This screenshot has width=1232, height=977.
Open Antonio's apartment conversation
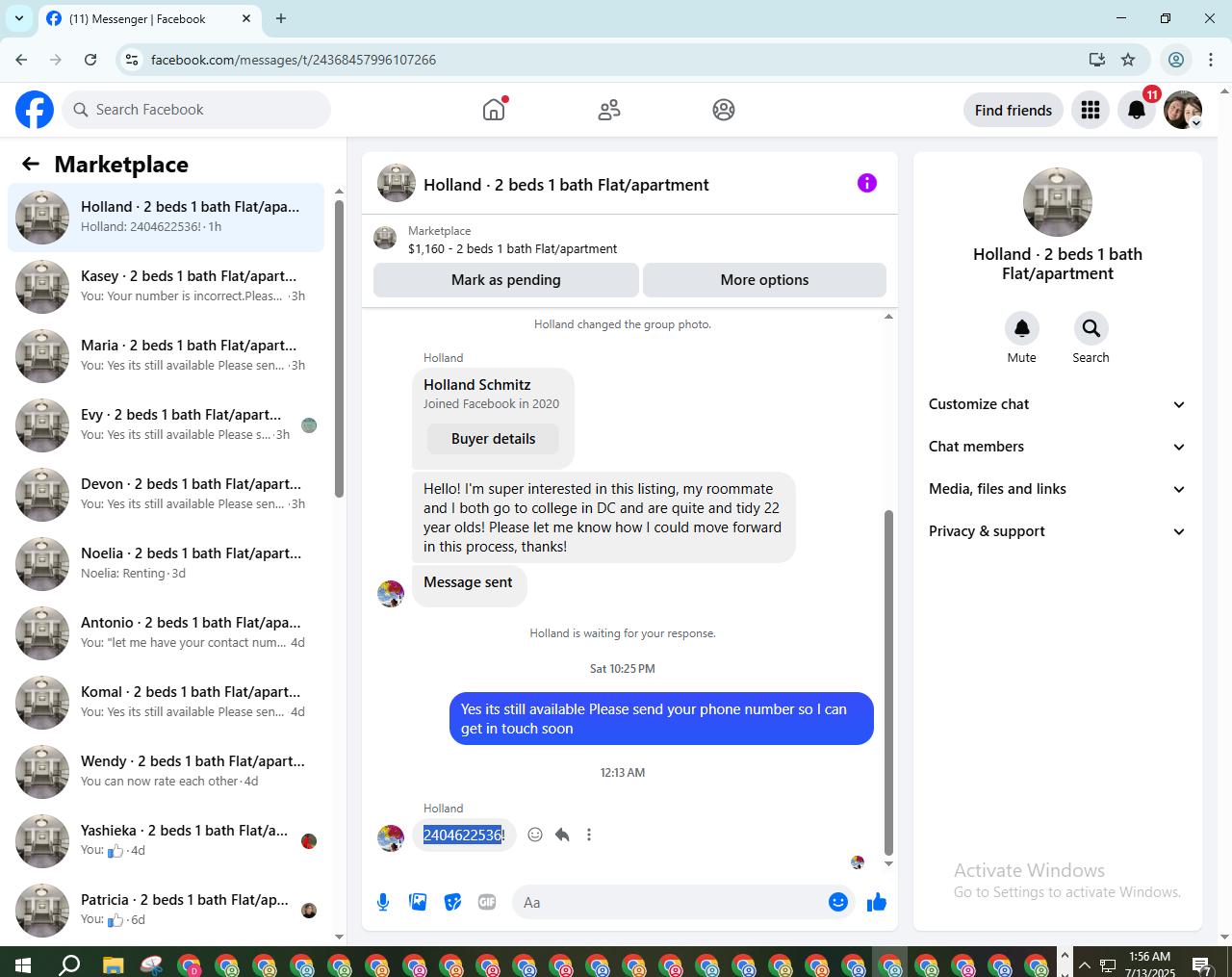[167, 633]
